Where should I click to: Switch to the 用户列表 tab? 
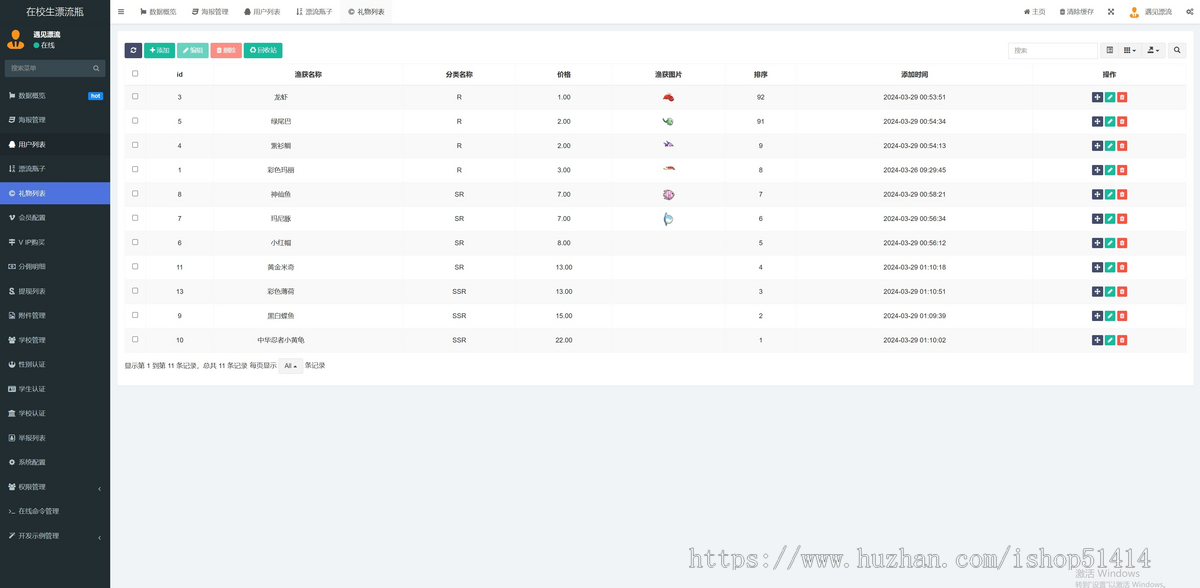tap(261, 12)
